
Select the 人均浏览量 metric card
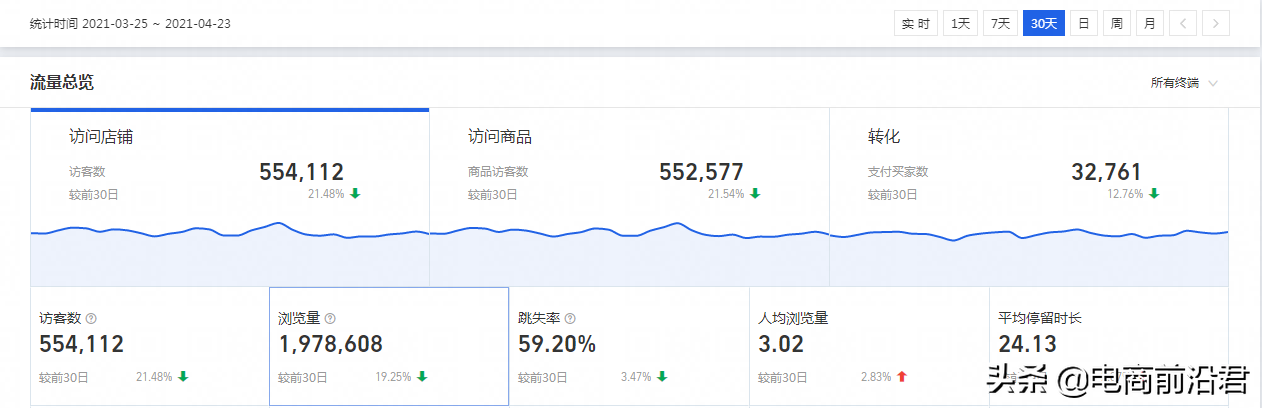[869, 347]
